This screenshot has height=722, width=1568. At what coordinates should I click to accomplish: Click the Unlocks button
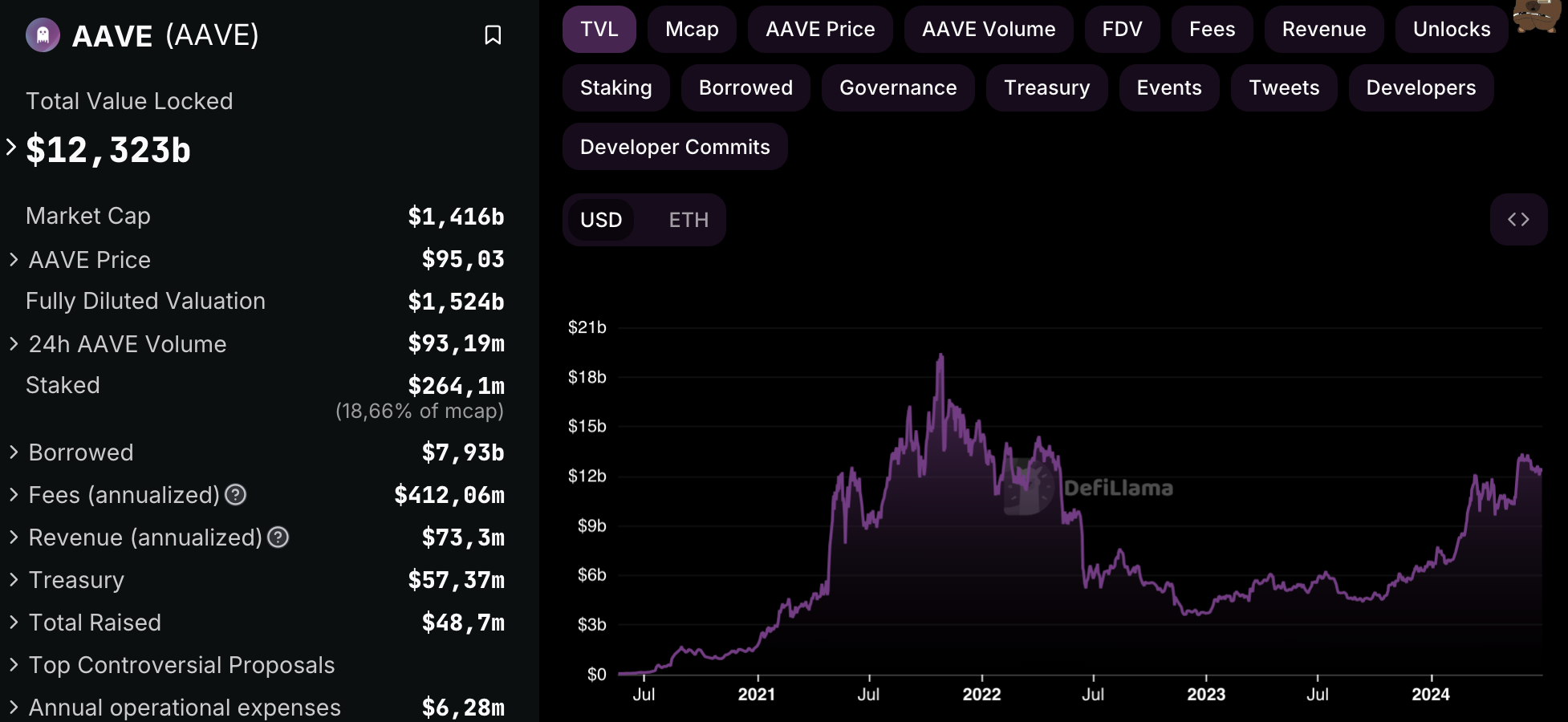coord(1452,30)
